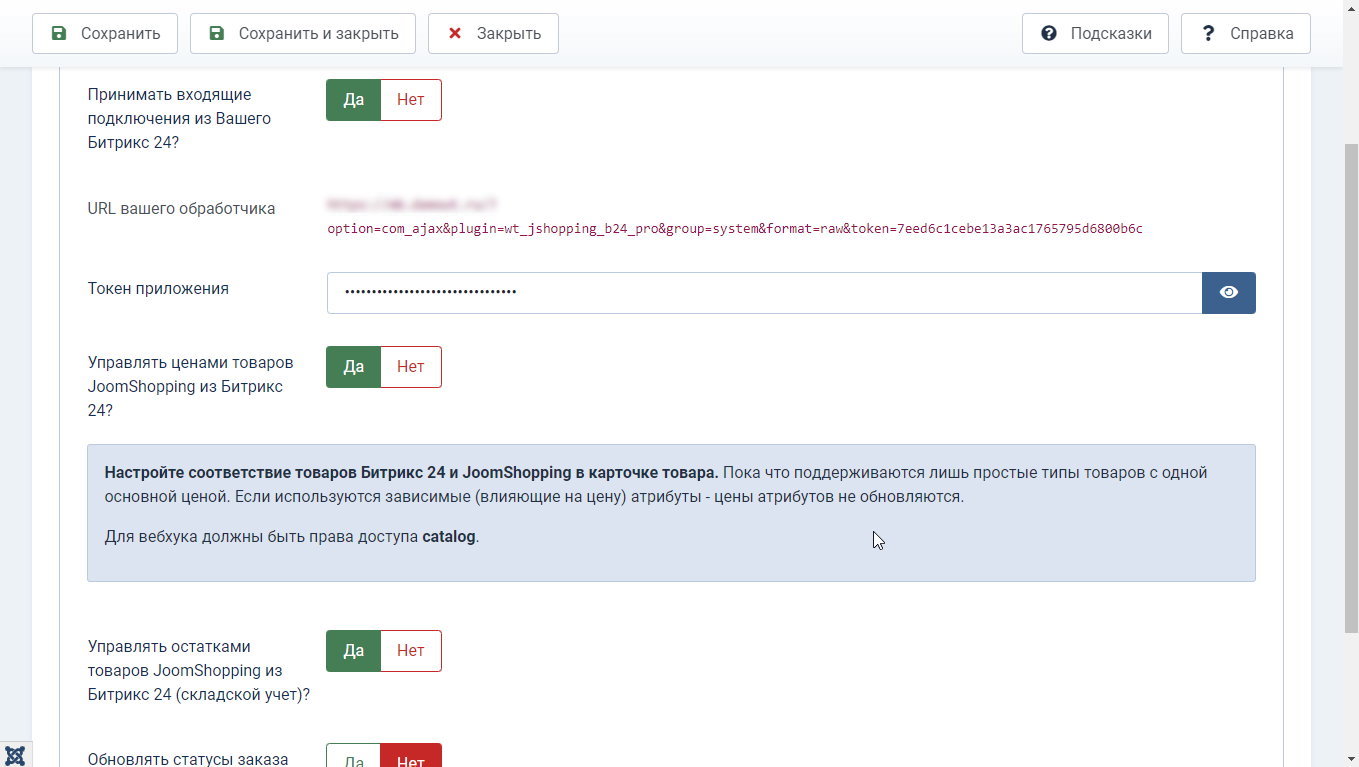Click the handler URL with option=com_ajax text

click(734, 229)
